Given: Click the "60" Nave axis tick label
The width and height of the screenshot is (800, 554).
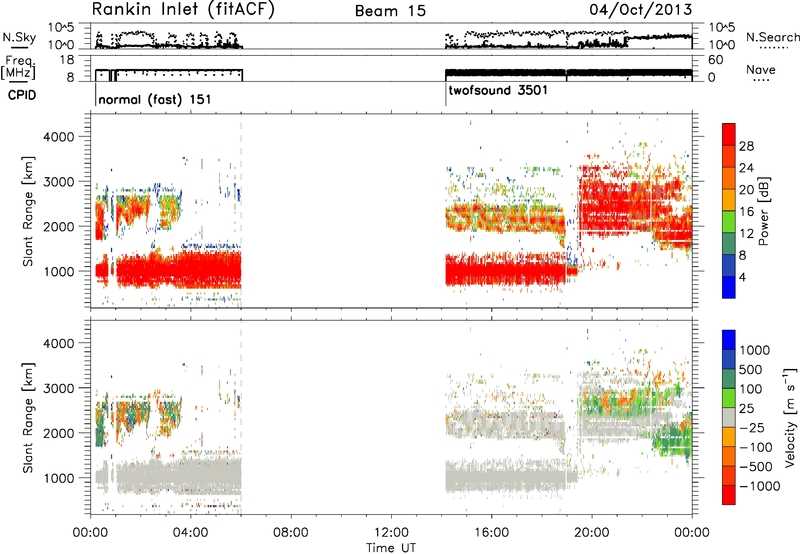Looking at the screenshot, I should 716,60.
